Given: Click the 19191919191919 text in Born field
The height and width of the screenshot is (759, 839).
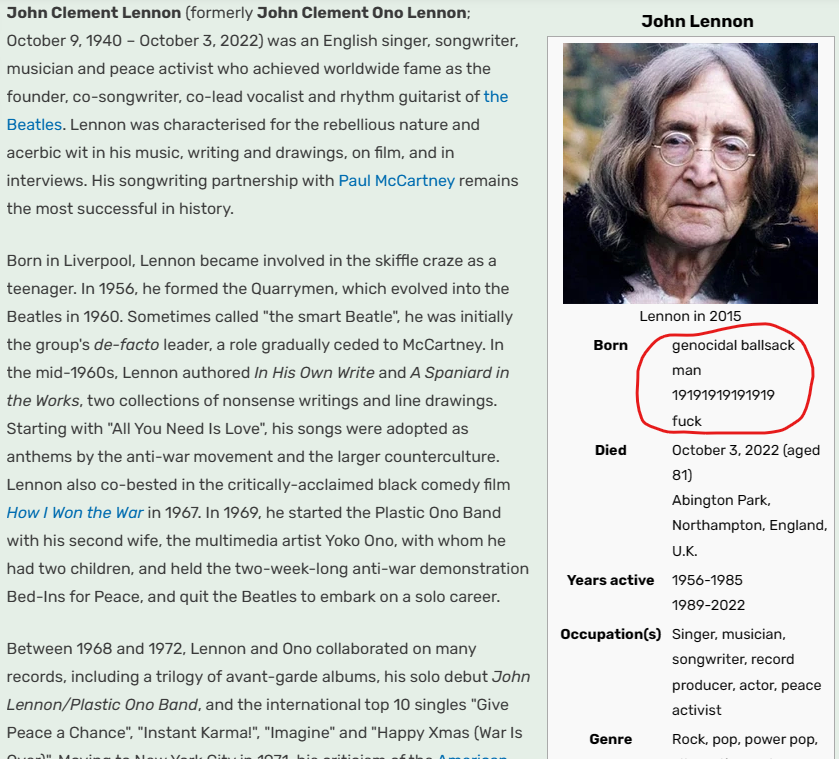Looking at the screenshot, I should point(723,395).
